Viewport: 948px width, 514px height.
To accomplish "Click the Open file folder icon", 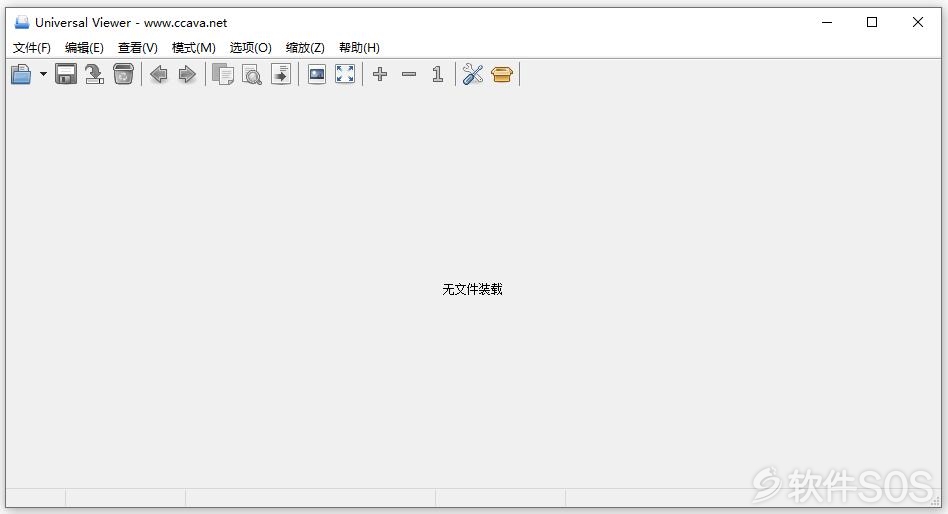I will (x=21, y=74).
